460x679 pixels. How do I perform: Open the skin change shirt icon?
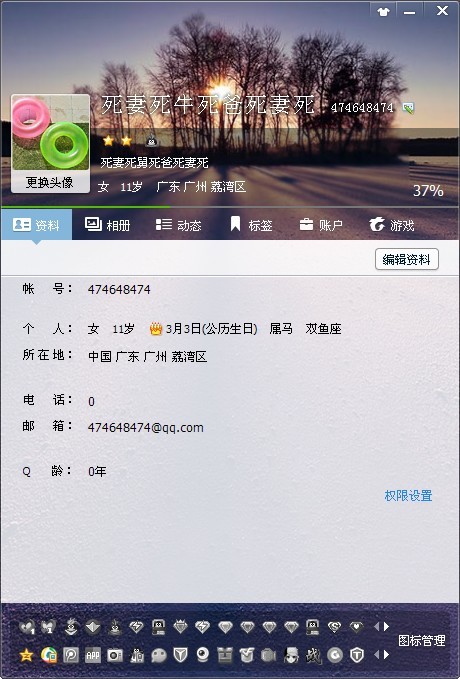(x=383, y=12)
